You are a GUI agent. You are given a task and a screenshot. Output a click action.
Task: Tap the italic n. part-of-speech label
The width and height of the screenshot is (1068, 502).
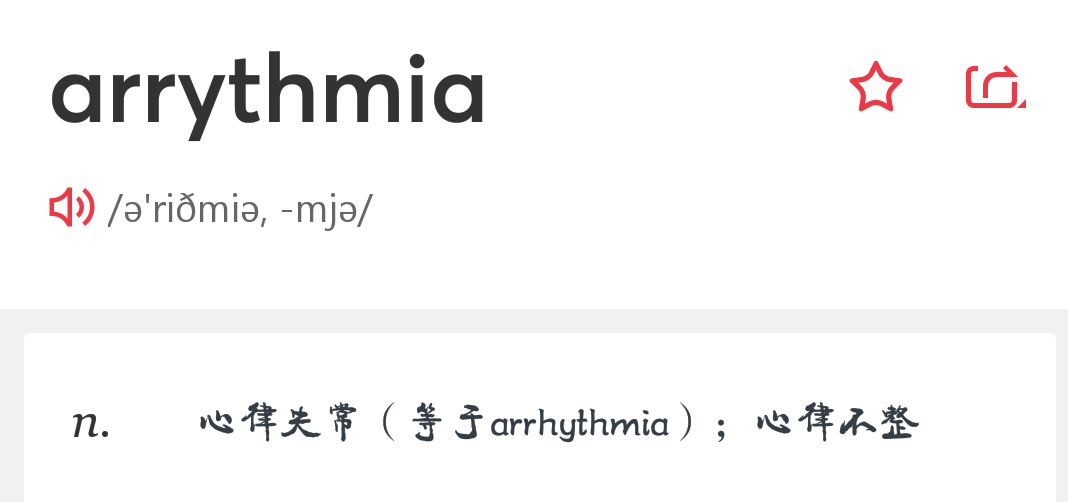pos(91,424)
